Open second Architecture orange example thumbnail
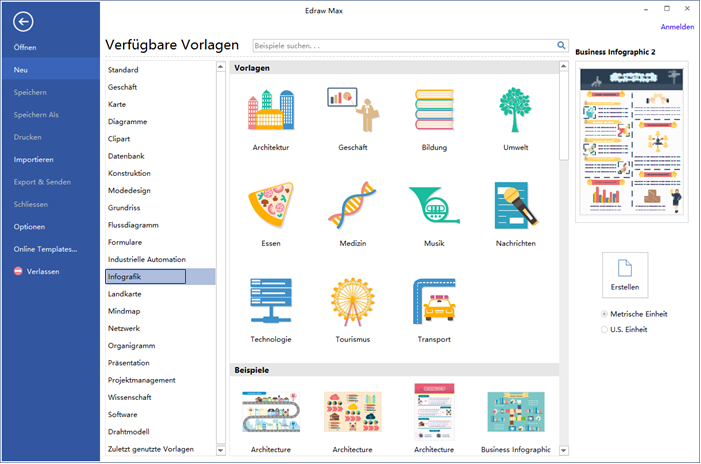Image resolution: width=701 pixels, height=464 pixels. coord(353,412)
